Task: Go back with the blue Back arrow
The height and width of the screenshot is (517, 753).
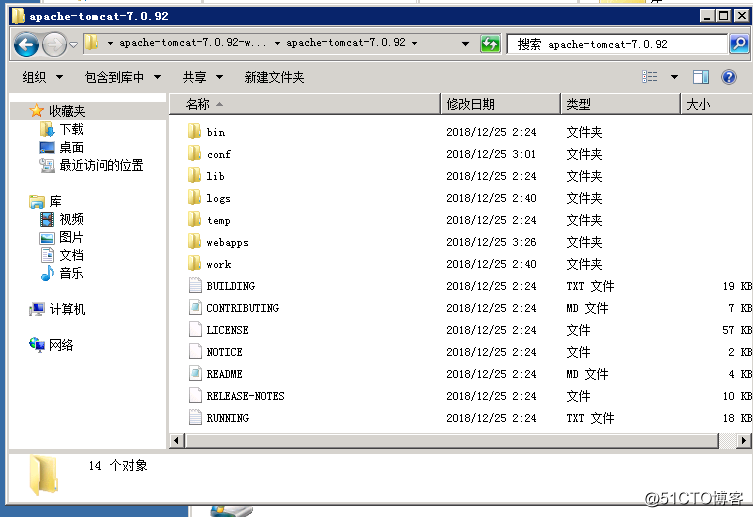Action: (26, 45)
